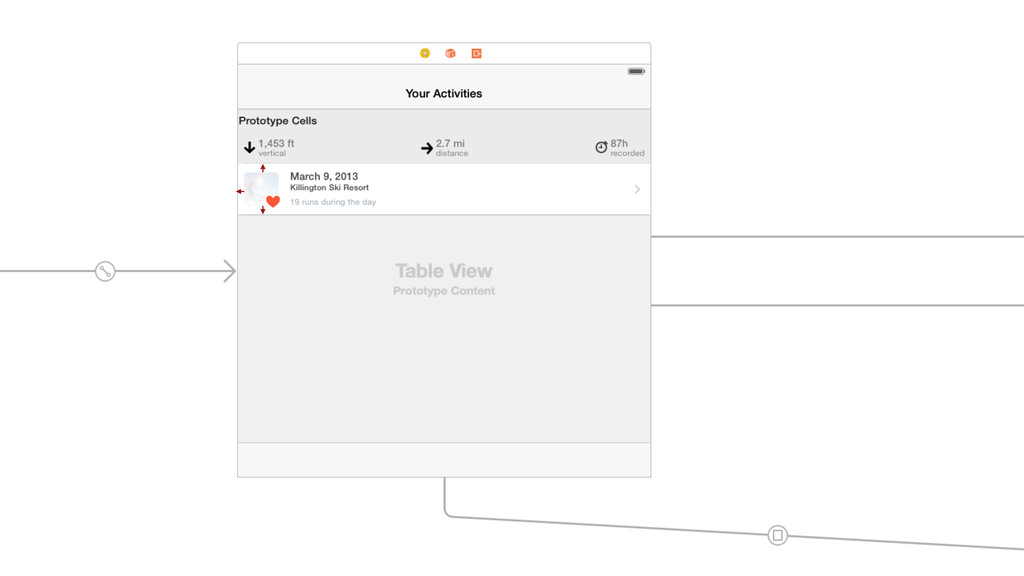Select the 19 runs during the day text
1024x576 pixels.
coord(333,202)
